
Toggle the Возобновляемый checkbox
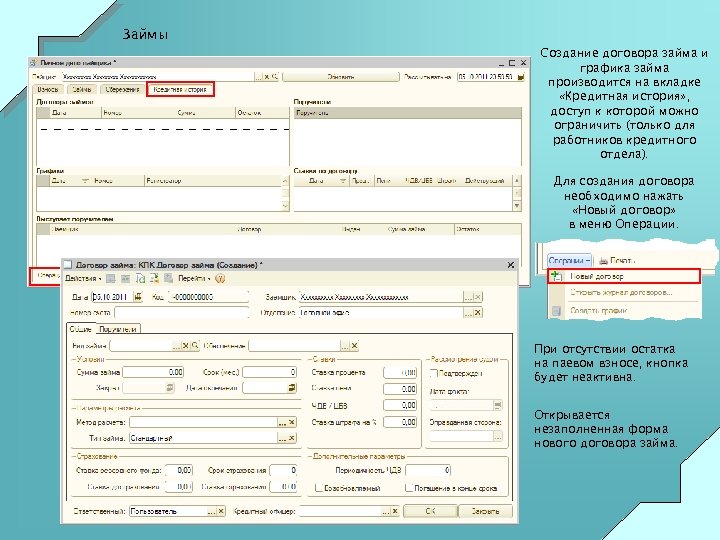coord(319,488)
